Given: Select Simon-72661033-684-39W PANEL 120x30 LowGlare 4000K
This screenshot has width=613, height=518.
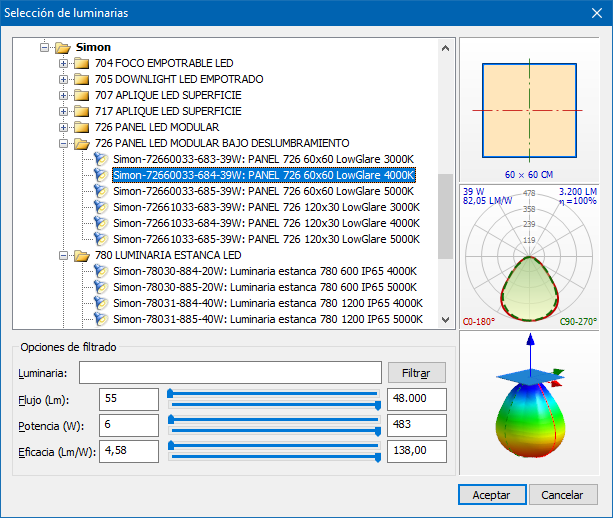Looking at the screenshot, I should [266, 223].
